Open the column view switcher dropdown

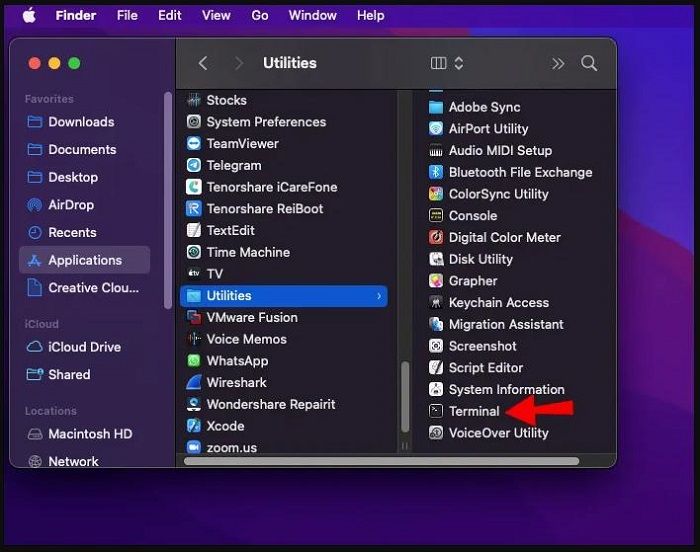pyautogui.click(x=447, y=63)
